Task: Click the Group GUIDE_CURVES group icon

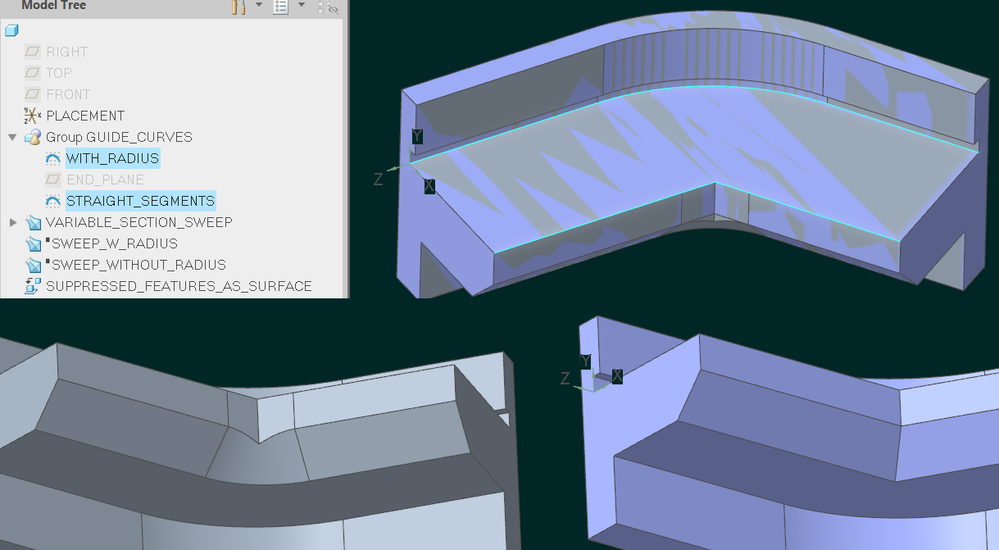Action: (x=33, y=137)
